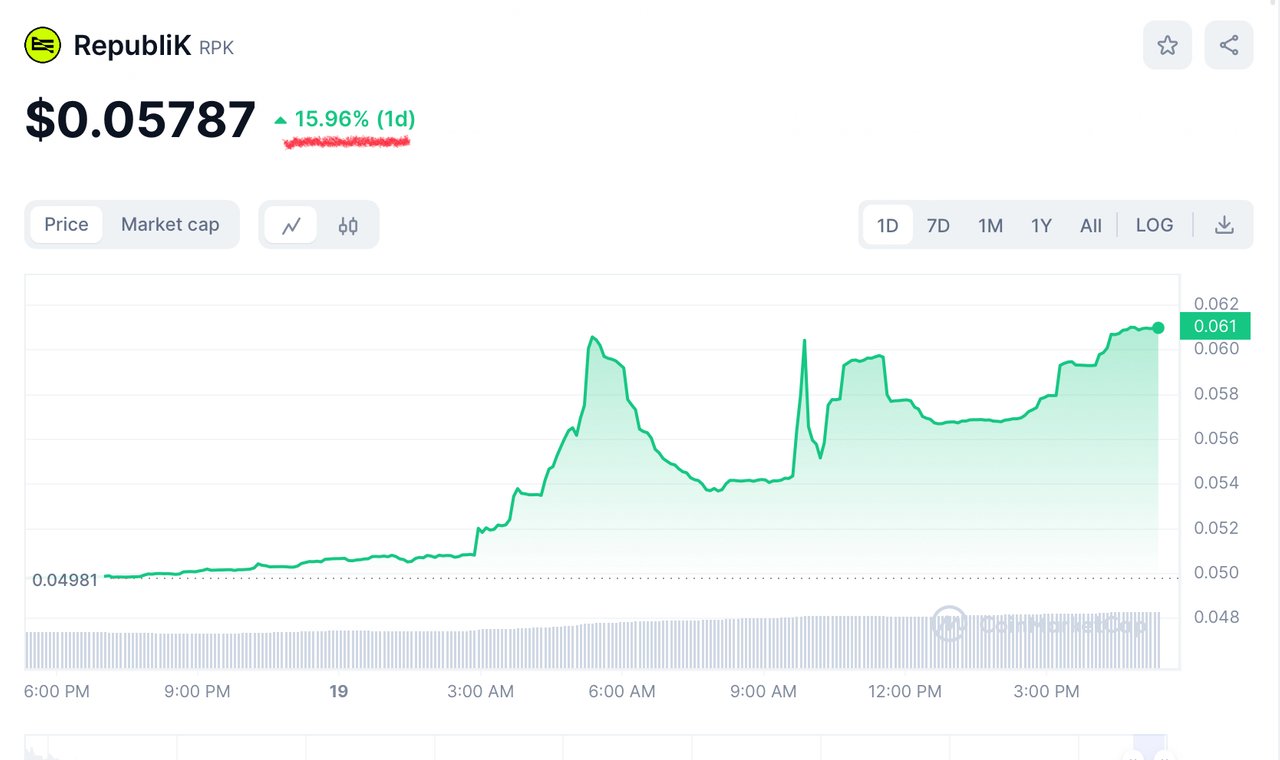Click the 0.050 price axis label
This screenshot has height=760, width=1280.
tap(1216, 573)
